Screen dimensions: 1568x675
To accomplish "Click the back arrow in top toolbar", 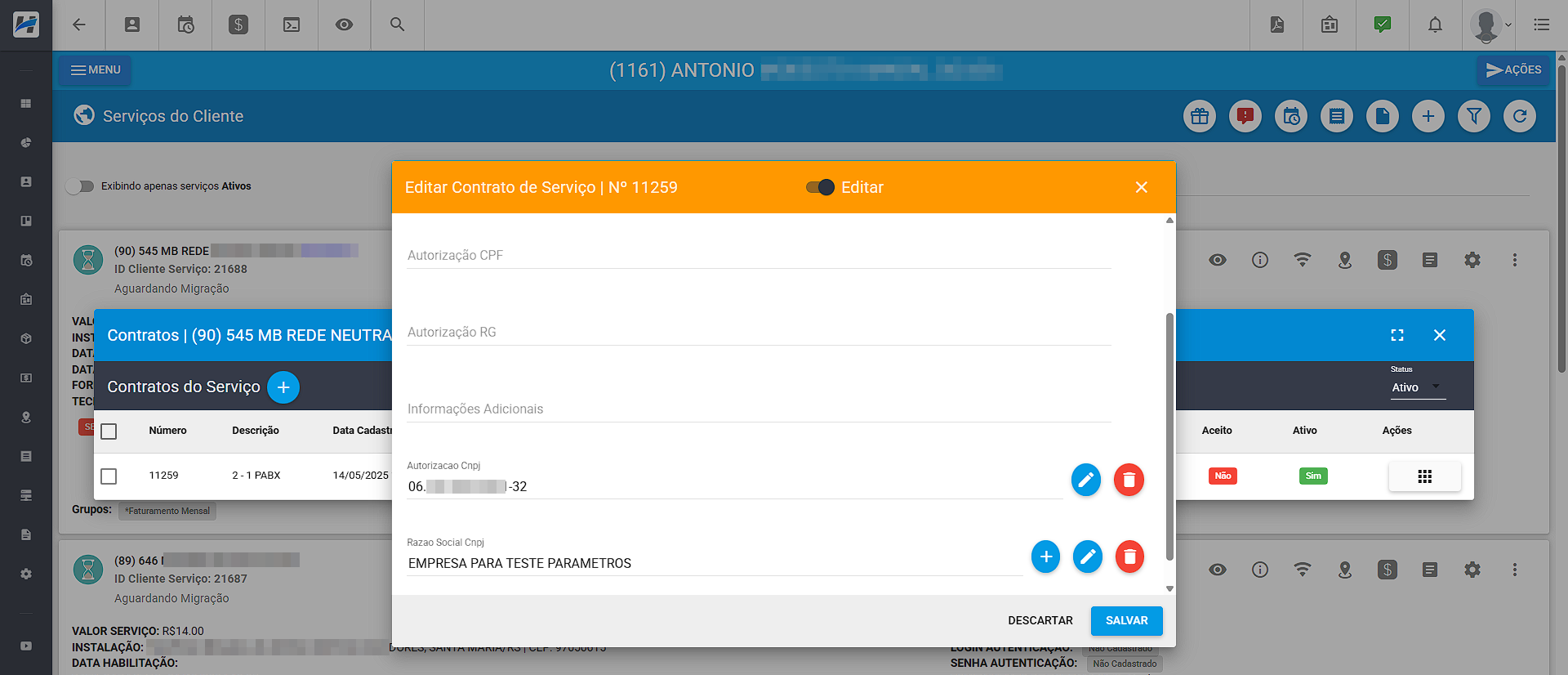I will pyautogui.click(x=79, y=25).
